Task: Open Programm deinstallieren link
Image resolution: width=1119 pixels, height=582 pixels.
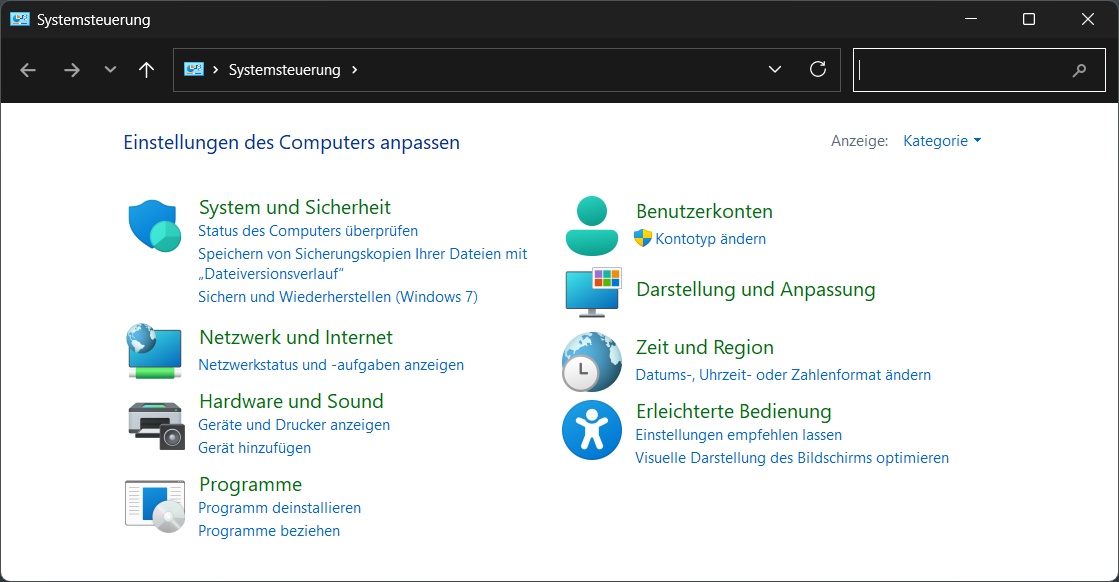Action: 279,508
